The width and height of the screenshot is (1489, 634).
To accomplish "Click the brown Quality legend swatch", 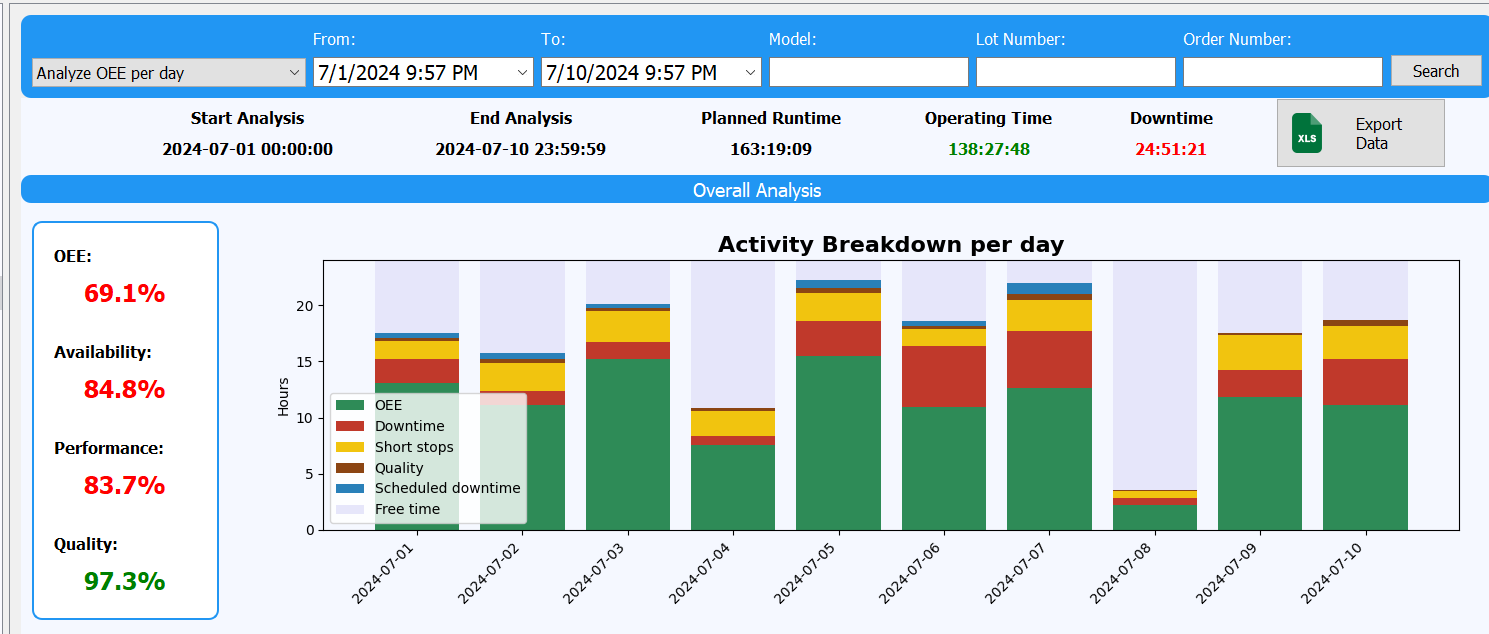I will click(350, 468).
